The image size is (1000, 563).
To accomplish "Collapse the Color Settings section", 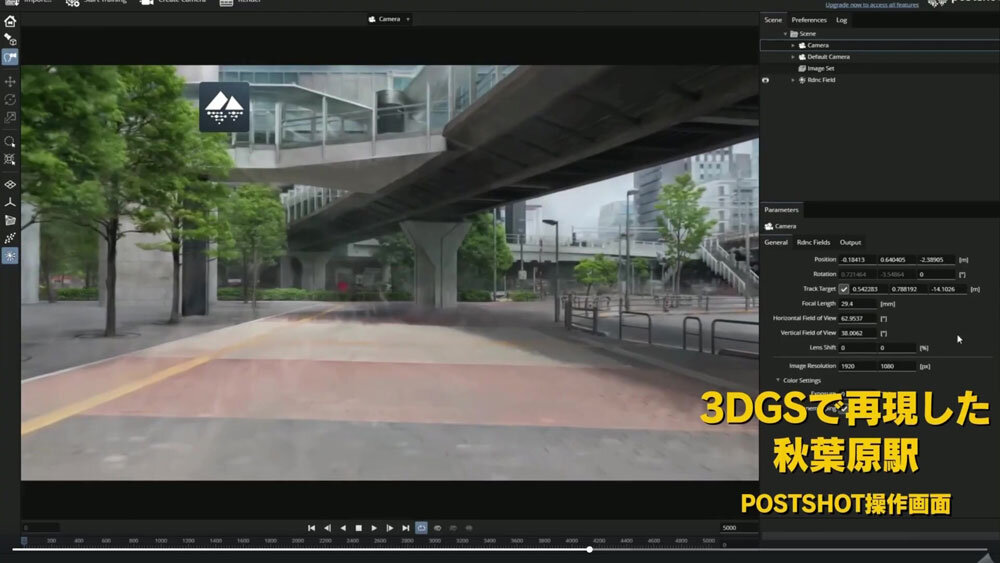I will coord(778,380).
